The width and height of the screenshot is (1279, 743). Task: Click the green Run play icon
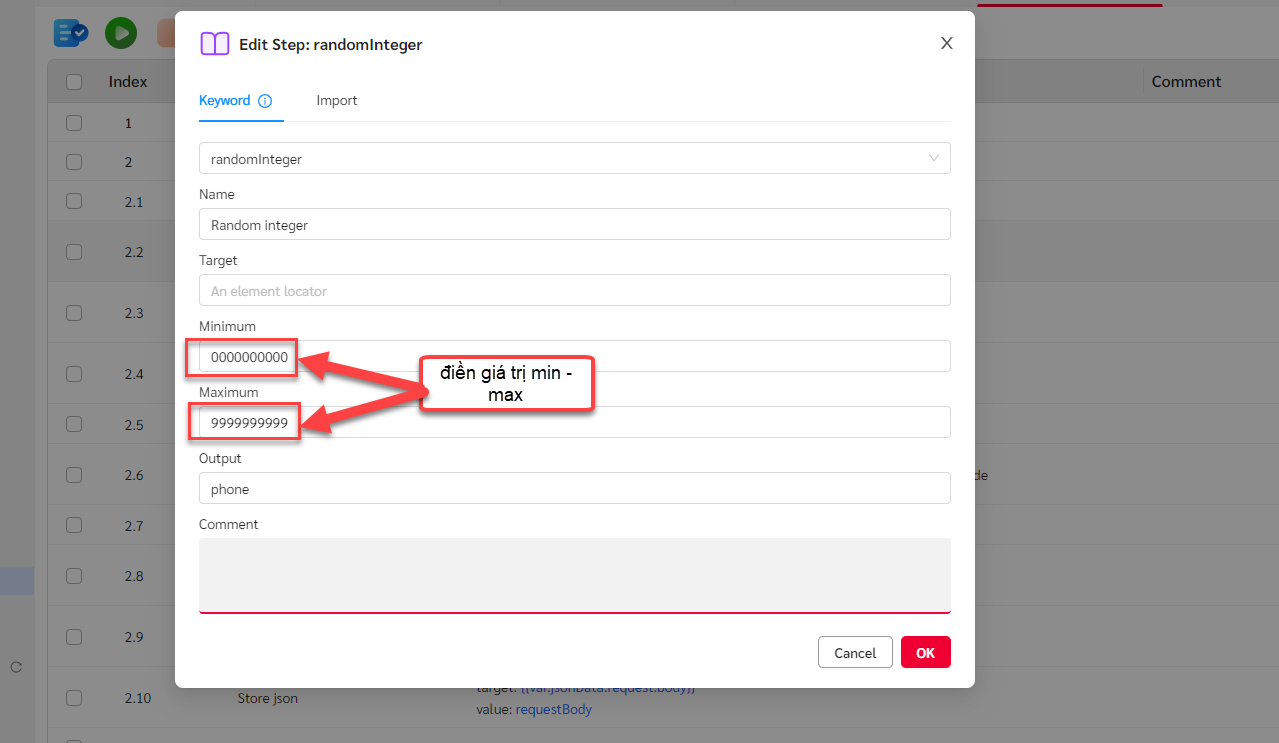click(x=121, y=33)
